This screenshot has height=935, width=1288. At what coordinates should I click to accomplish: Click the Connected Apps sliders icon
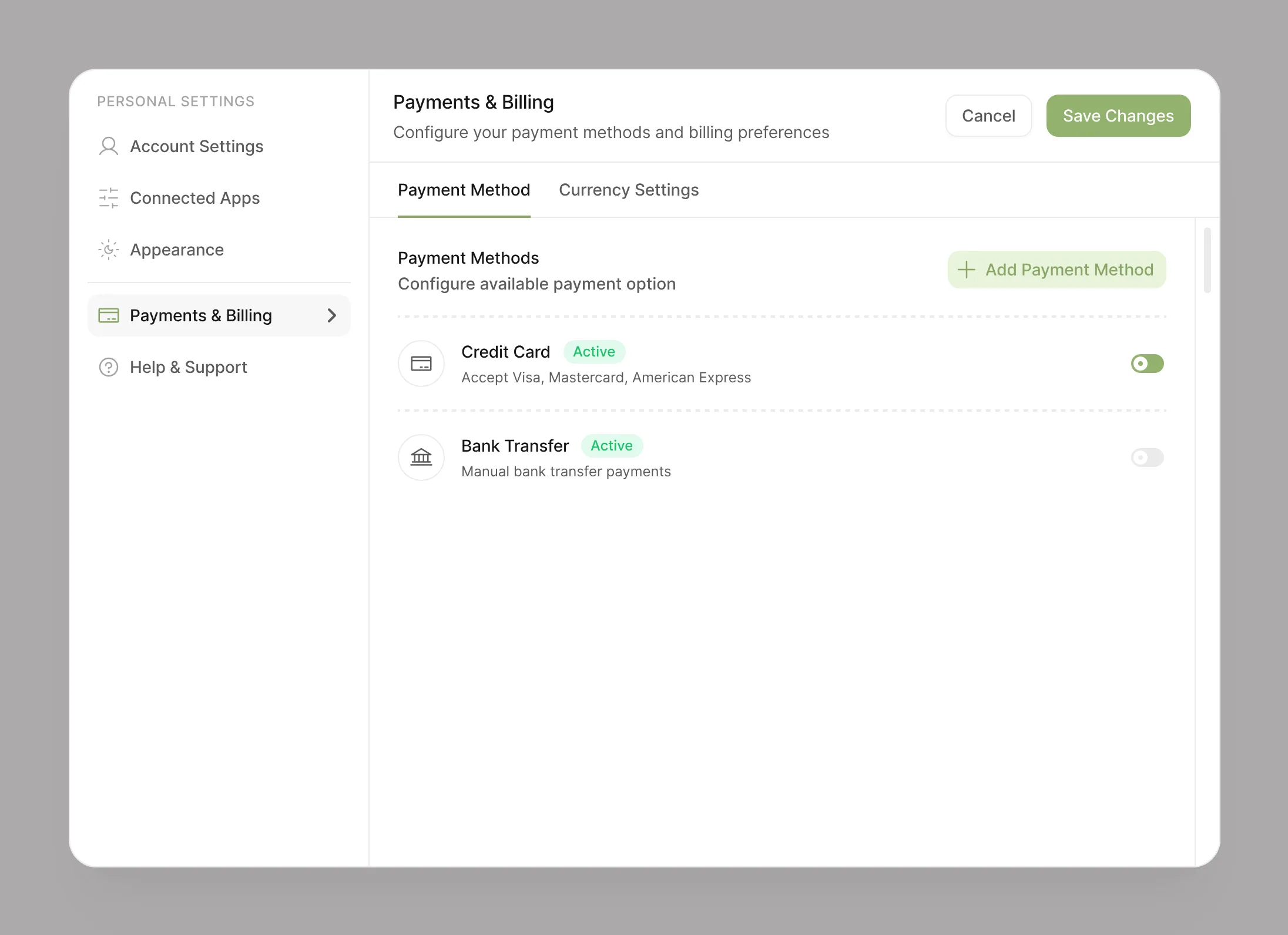pyautogui.click(x=109, y=198)
